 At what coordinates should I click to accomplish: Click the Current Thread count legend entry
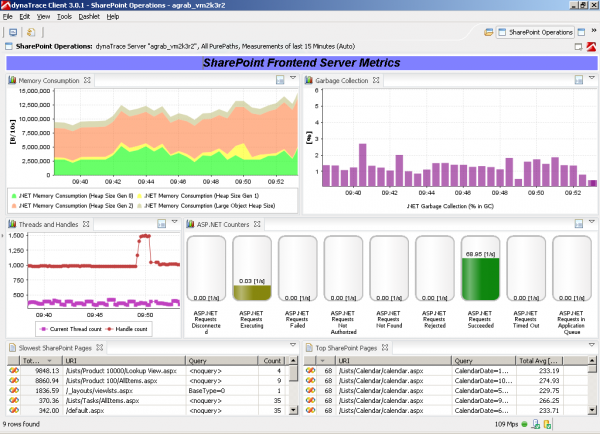click(x=71, y=329)
